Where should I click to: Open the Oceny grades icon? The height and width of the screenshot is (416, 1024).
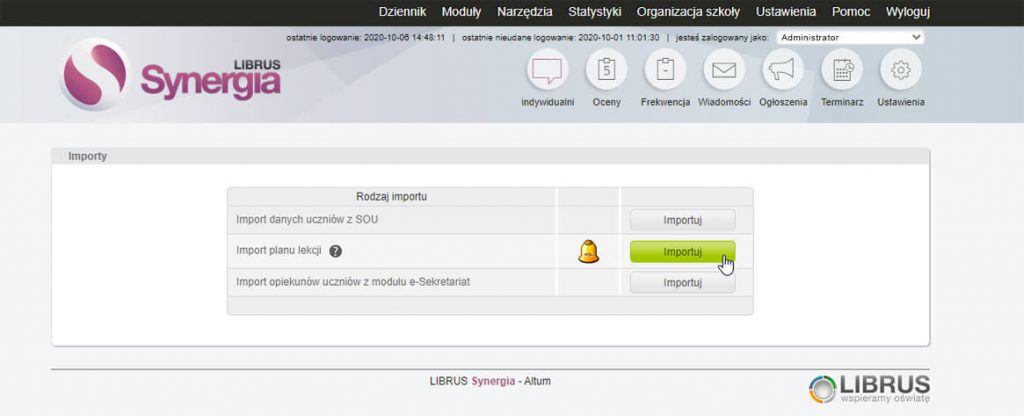coord(606,69)
